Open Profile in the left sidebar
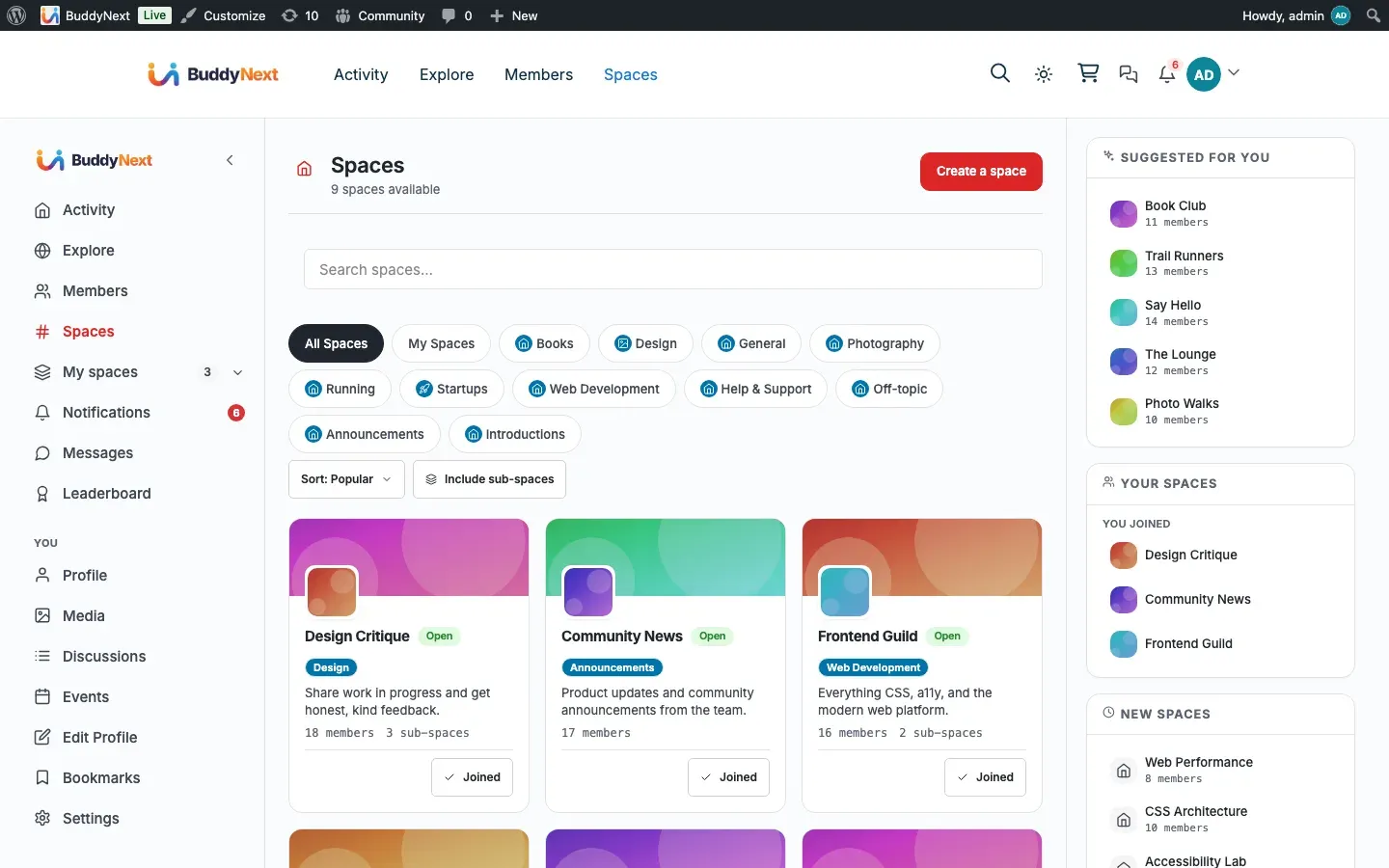Viewport: 1389px width, 868px height. 139,576
